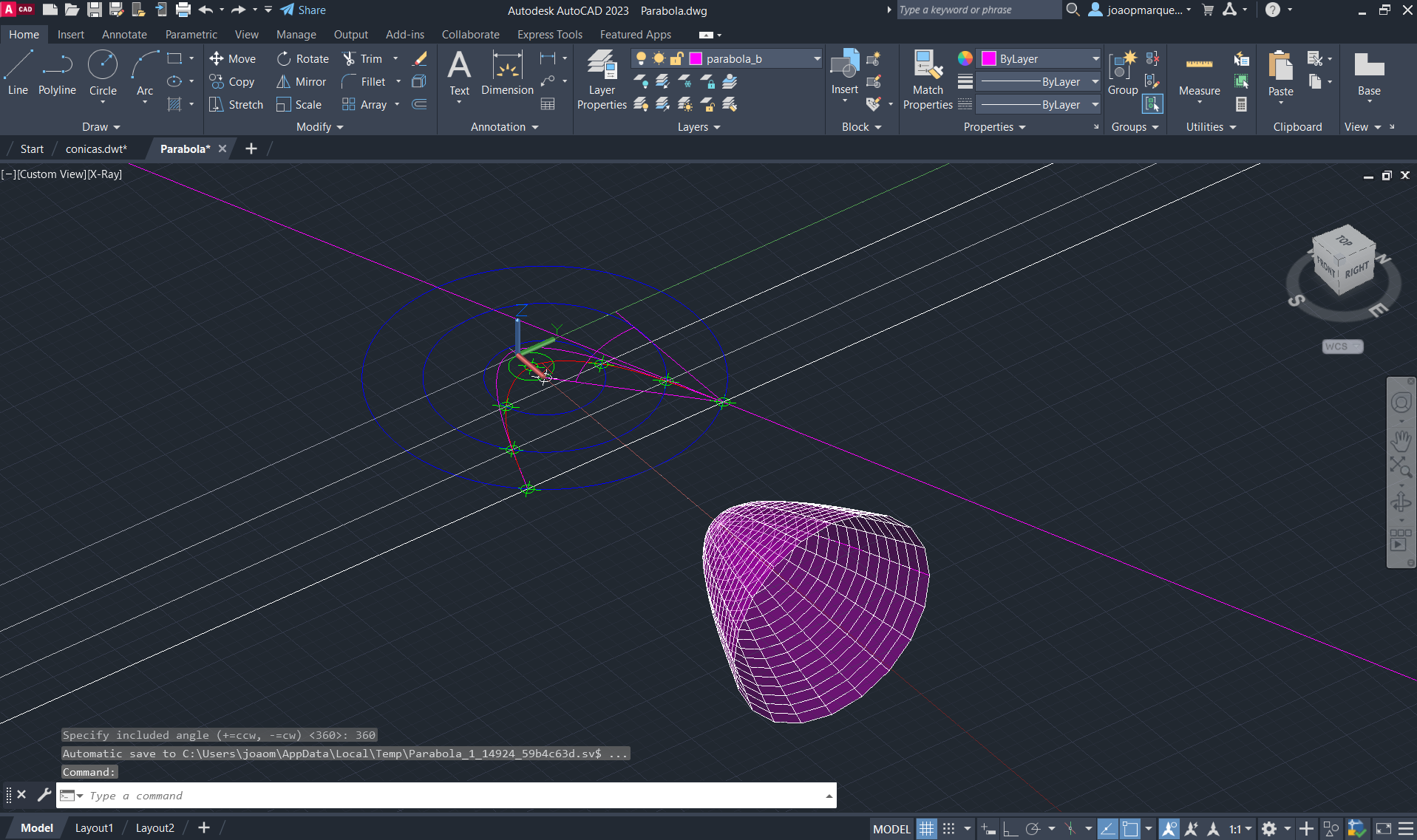
Task: Click the Share button
Action: click(x=303, y=10)
